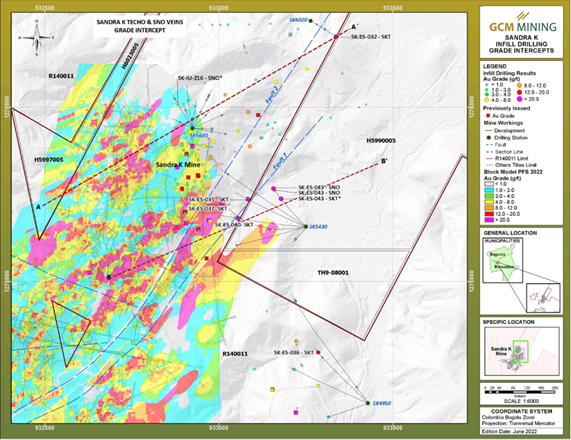The width and height of the screenshot is (571, 440).
Task: Click the 'Previously Issued' legend heading
Action: coord(507,108)
